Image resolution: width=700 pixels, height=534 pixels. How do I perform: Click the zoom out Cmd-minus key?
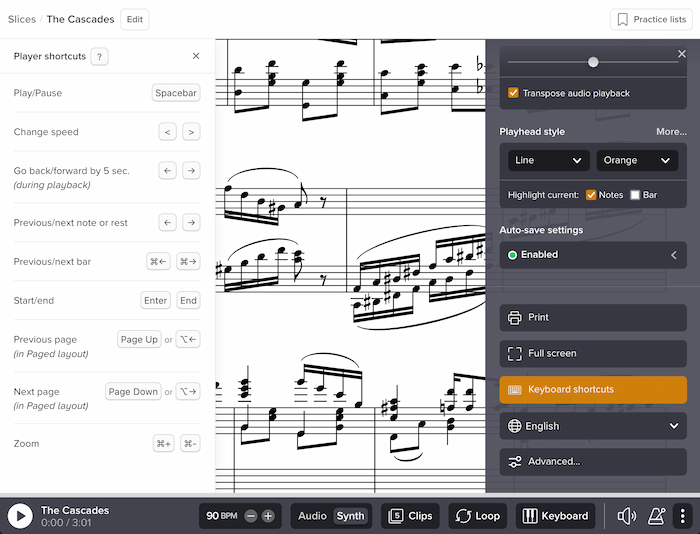(x=190, y=443)
